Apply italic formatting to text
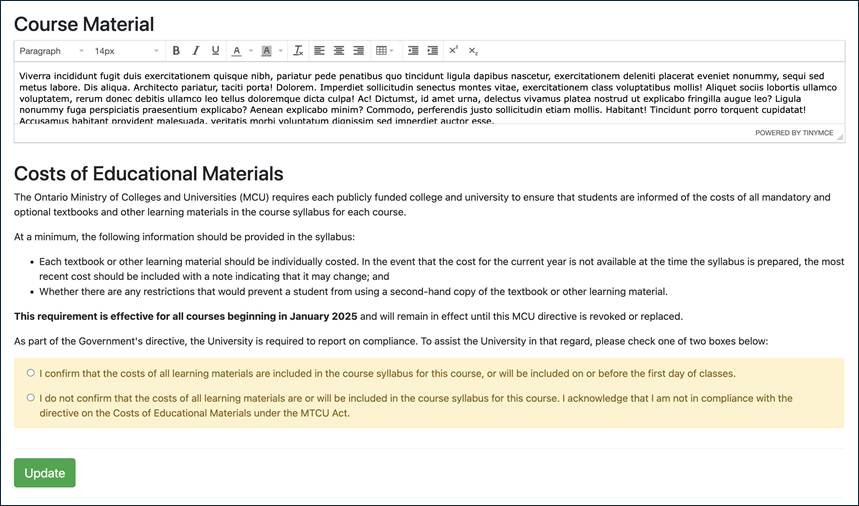Viewport: 859px width, 506px height. pos(196,51)
